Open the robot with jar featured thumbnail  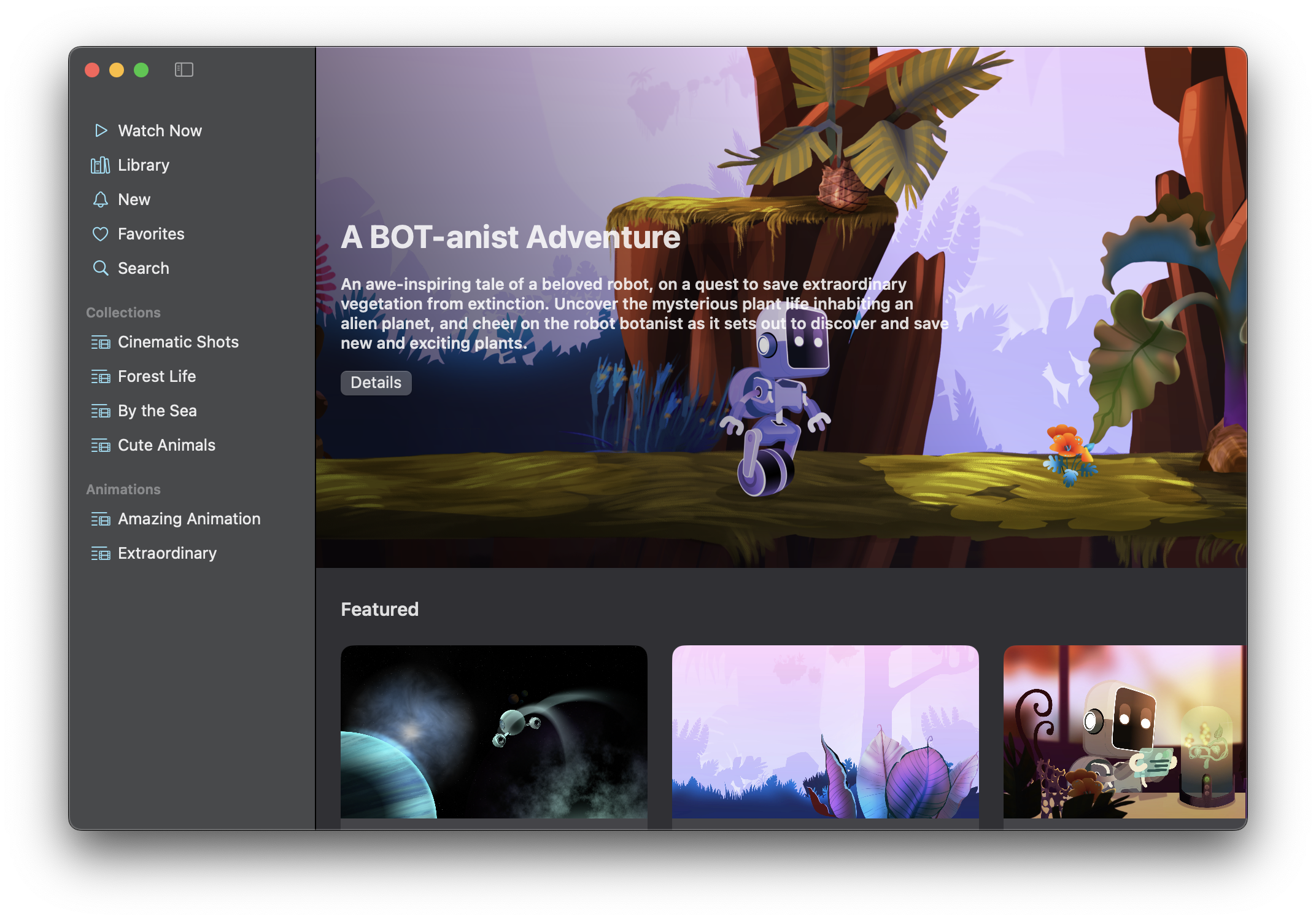[x=1124, y=732]
